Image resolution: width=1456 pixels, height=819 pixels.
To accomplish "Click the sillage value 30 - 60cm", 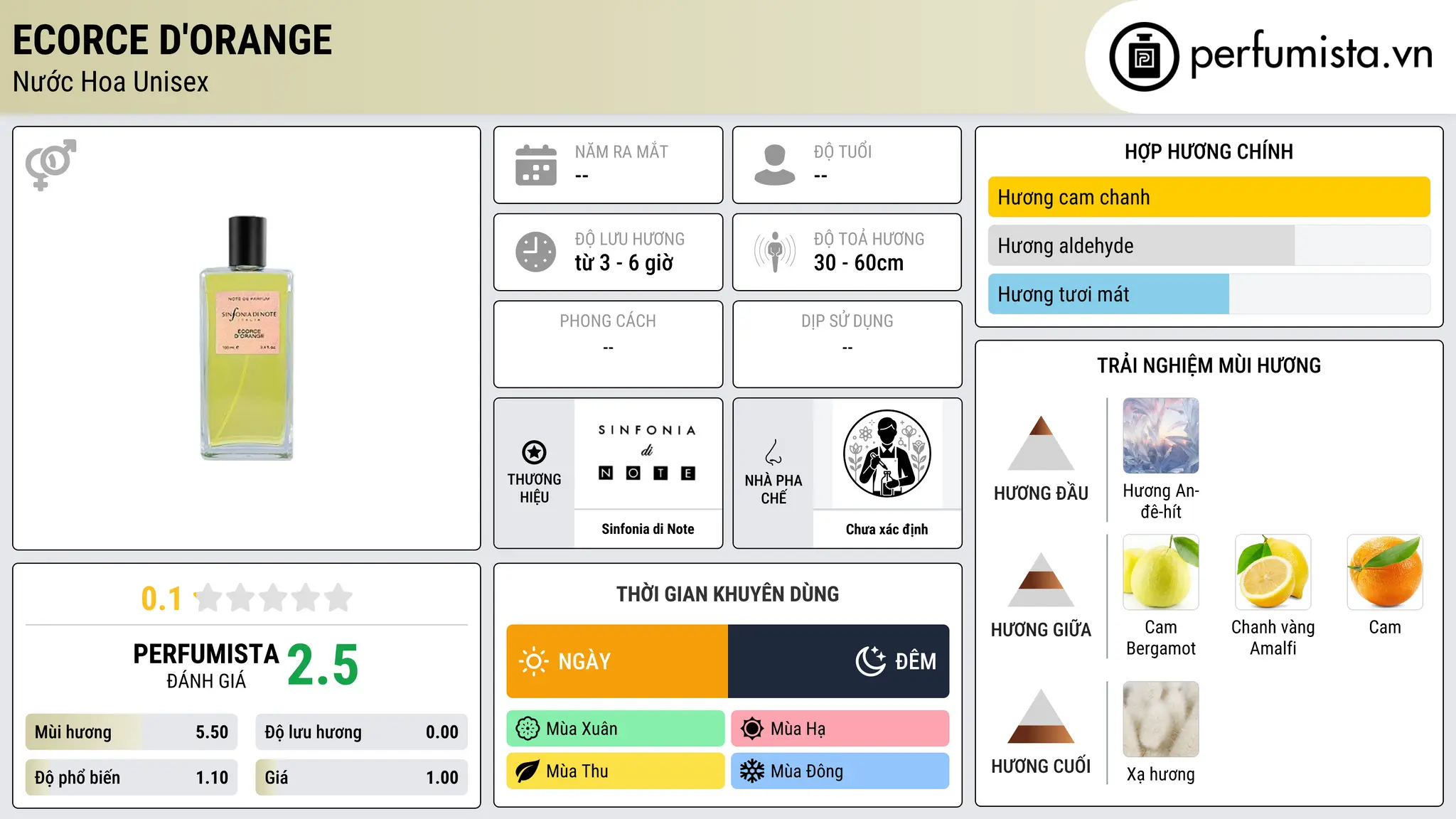I will coord(859,263).
